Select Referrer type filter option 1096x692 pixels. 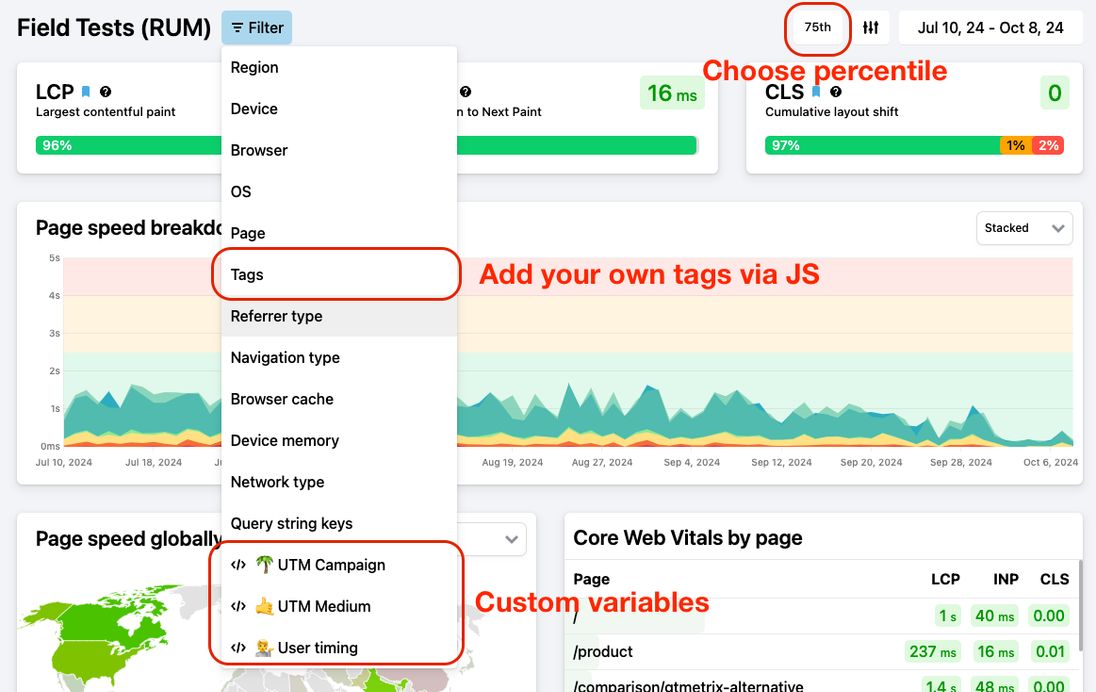click(x=277, y=316)
